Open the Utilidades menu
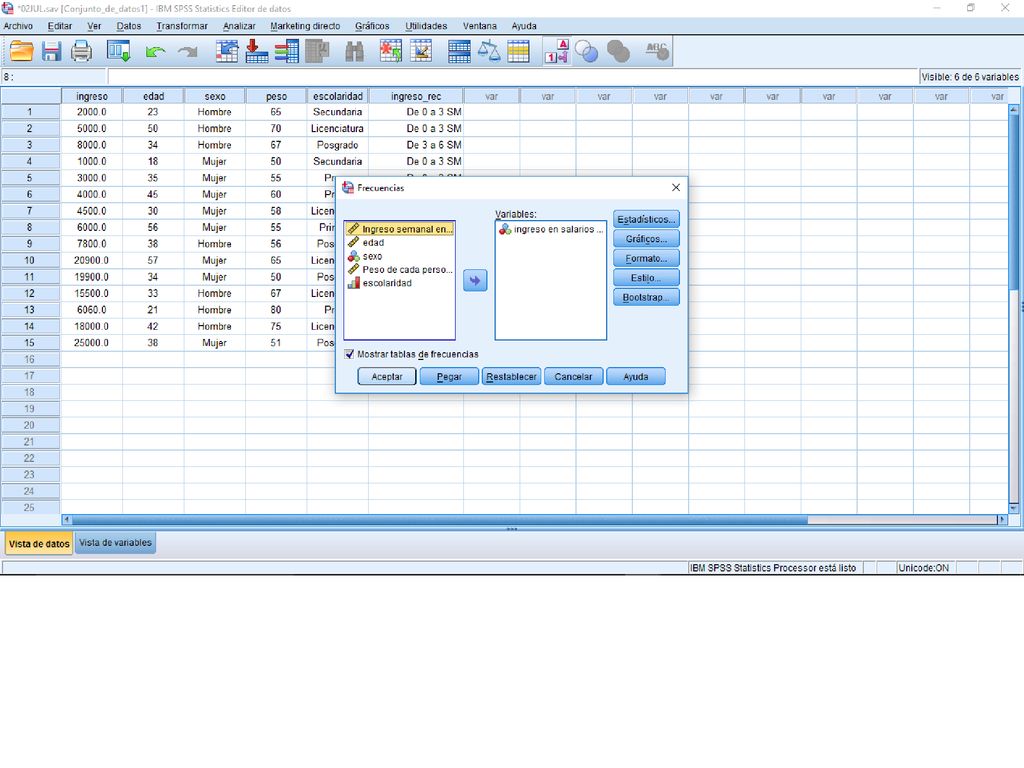The width and height of the screenshot is (1024, 768). pos(426,26)
